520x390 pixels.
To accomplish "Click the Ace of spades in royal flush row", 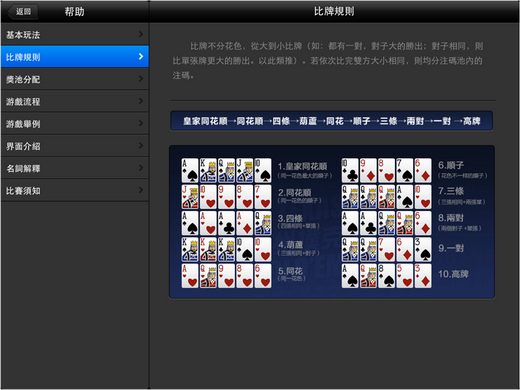I will [x=190, y=170].
